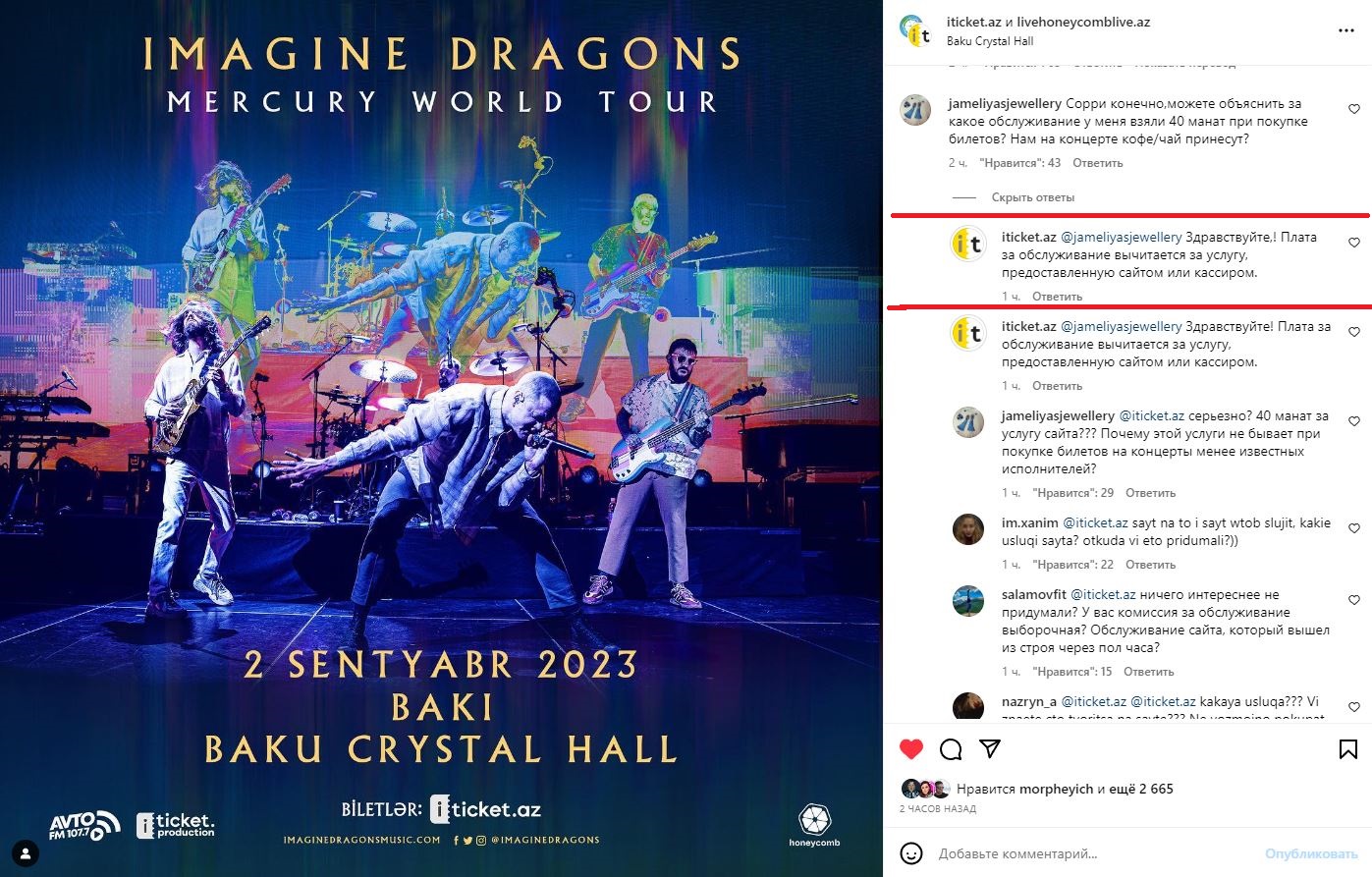This screenshot has width=1372, height=877.
Task: Save the post with bookmark icon
Action: point(1348,749)
